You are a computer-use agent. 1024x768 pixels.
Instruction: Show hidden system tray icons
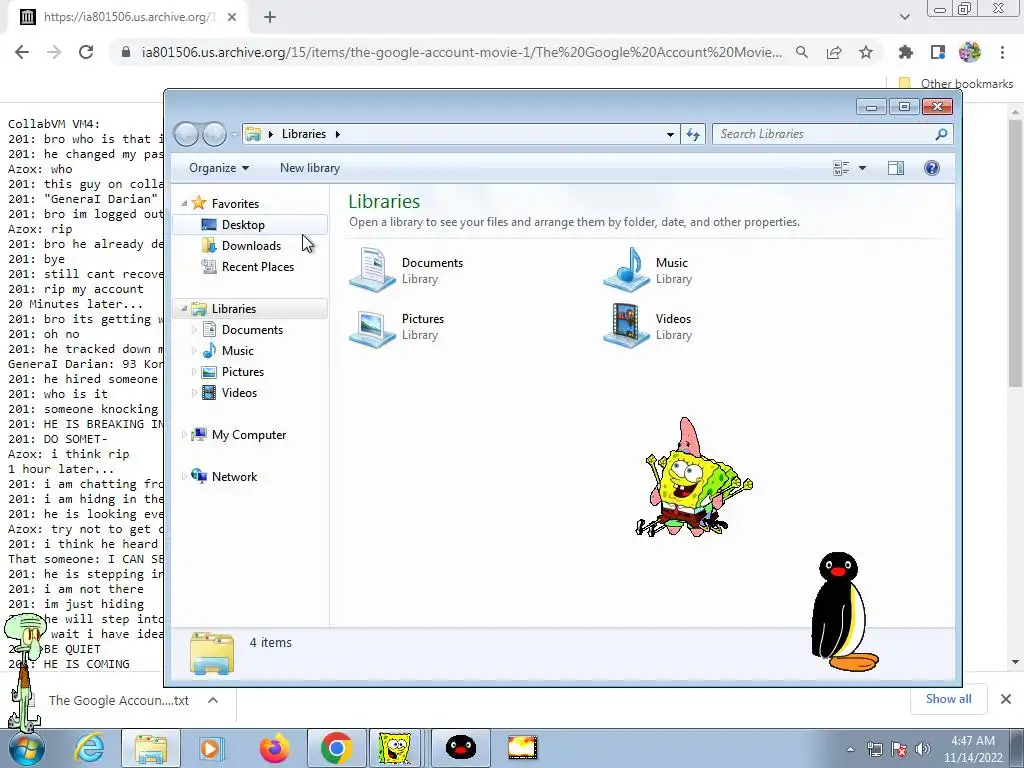850,749
